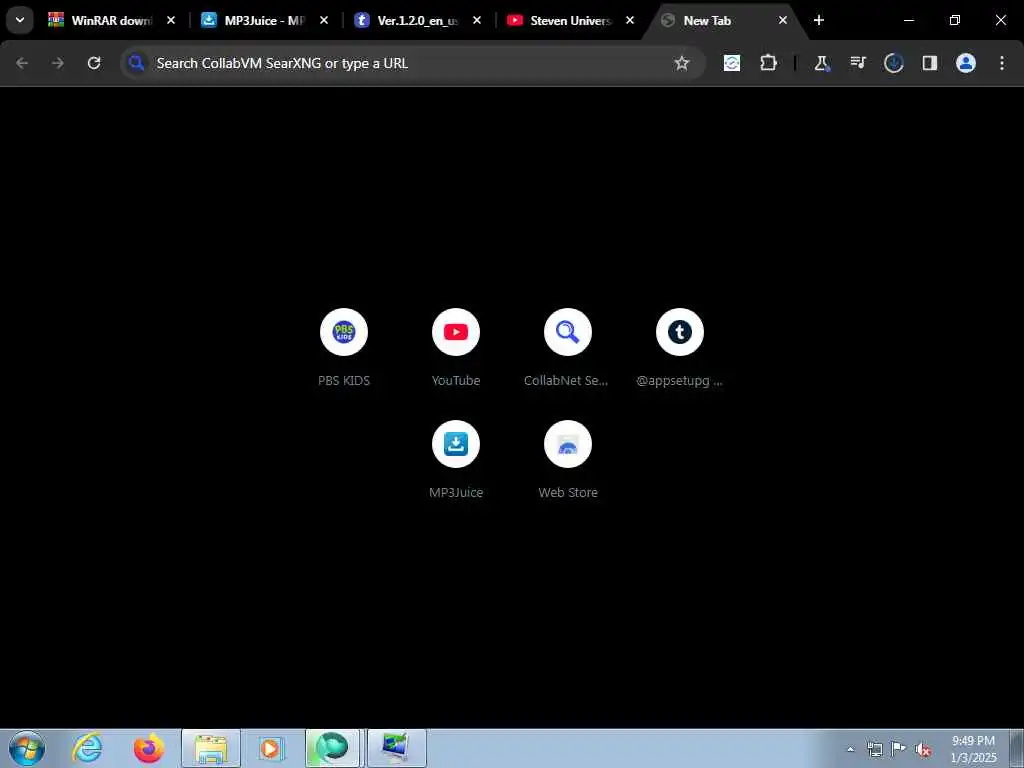Focus the address bar search field

(411, 63)
